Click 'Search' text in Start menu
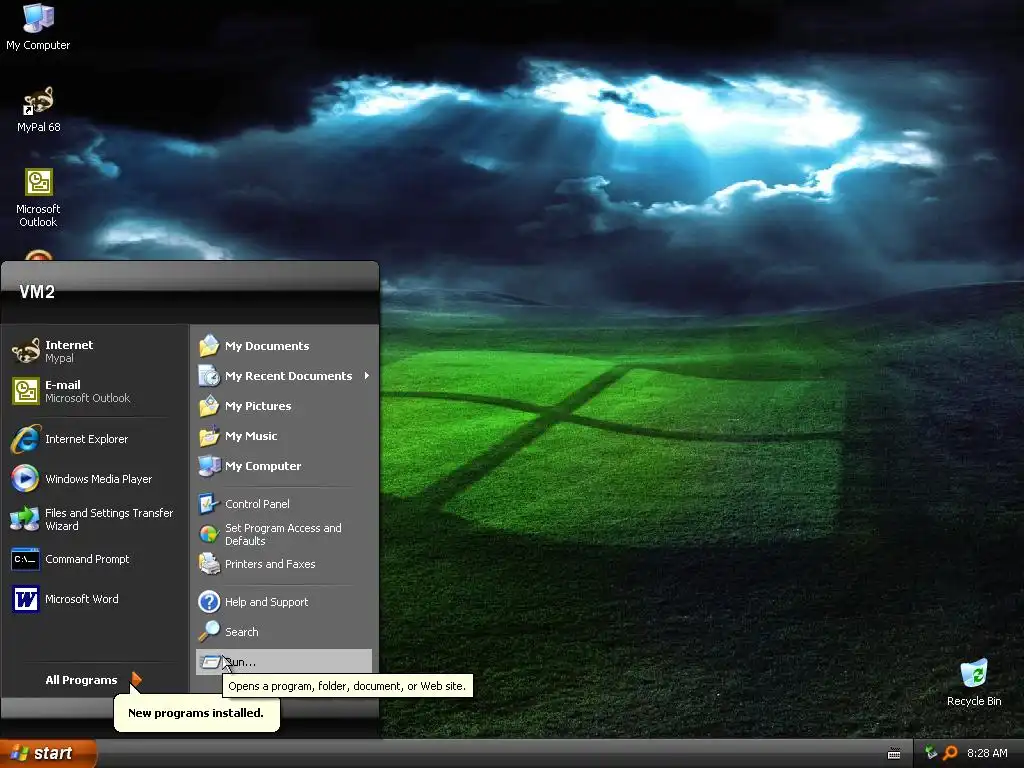 coord(242,632)
